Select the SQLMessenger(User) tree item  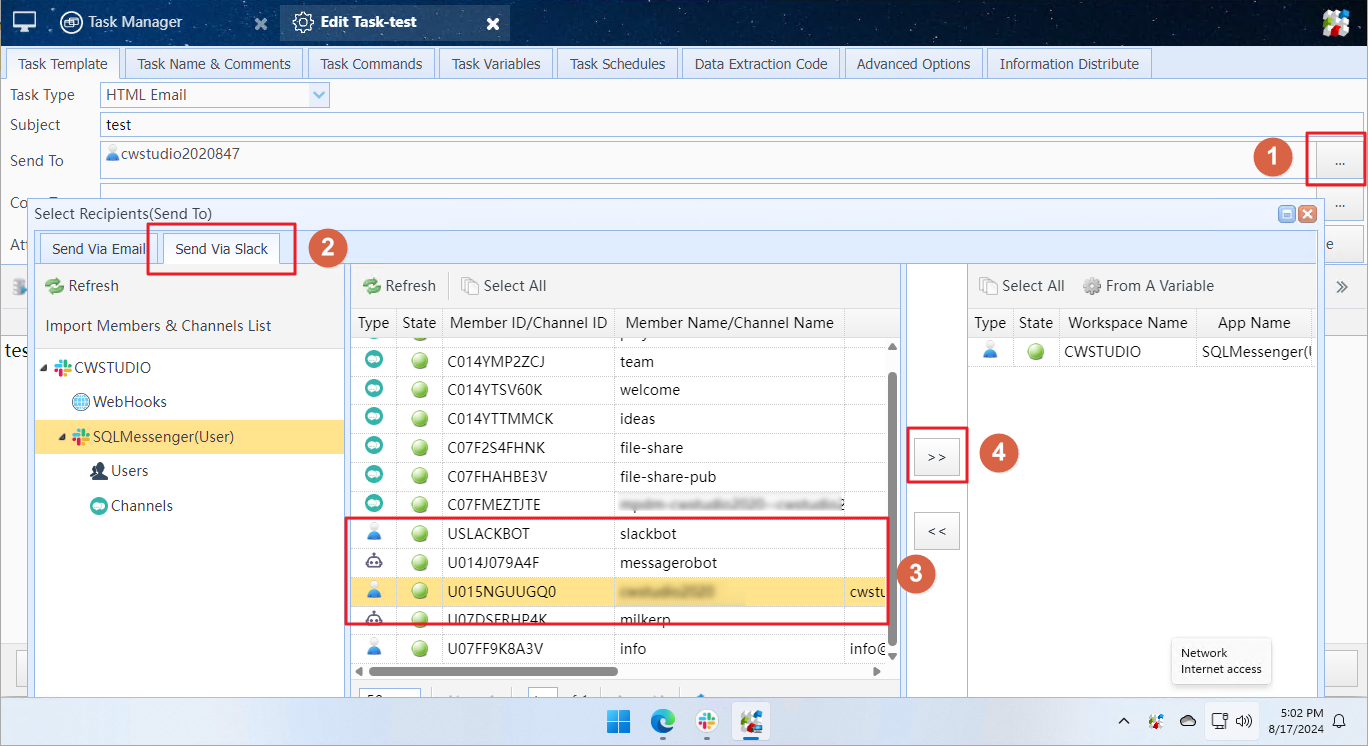pyautogui.click(x=153, y=437)
